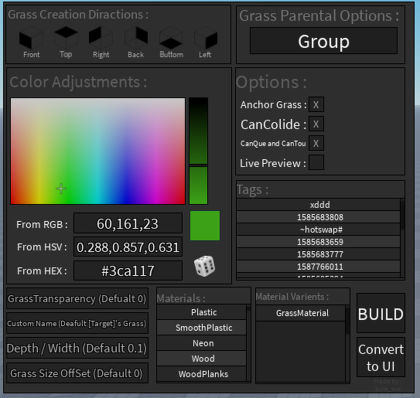Select the GrassMaterial variant
Screen dimensions: 420x398
click(301, 313)
